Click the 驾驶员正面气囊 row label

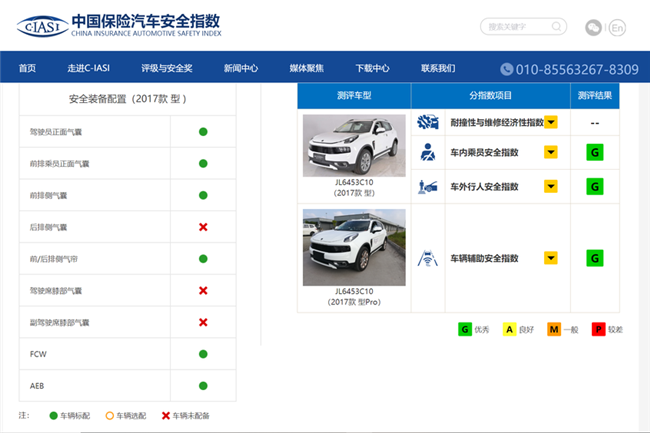(56, 132)
